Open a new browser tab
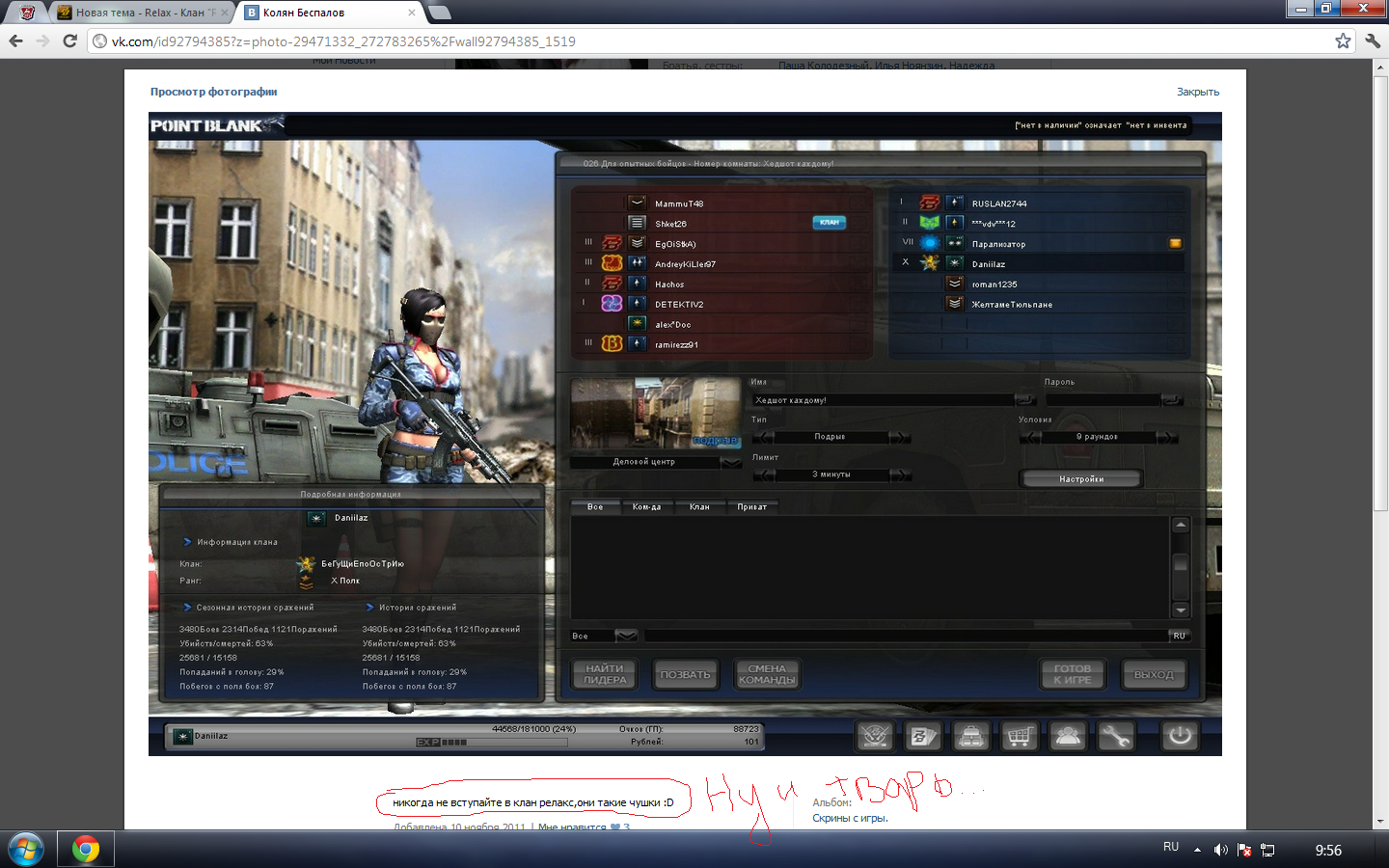 point(439,13)
